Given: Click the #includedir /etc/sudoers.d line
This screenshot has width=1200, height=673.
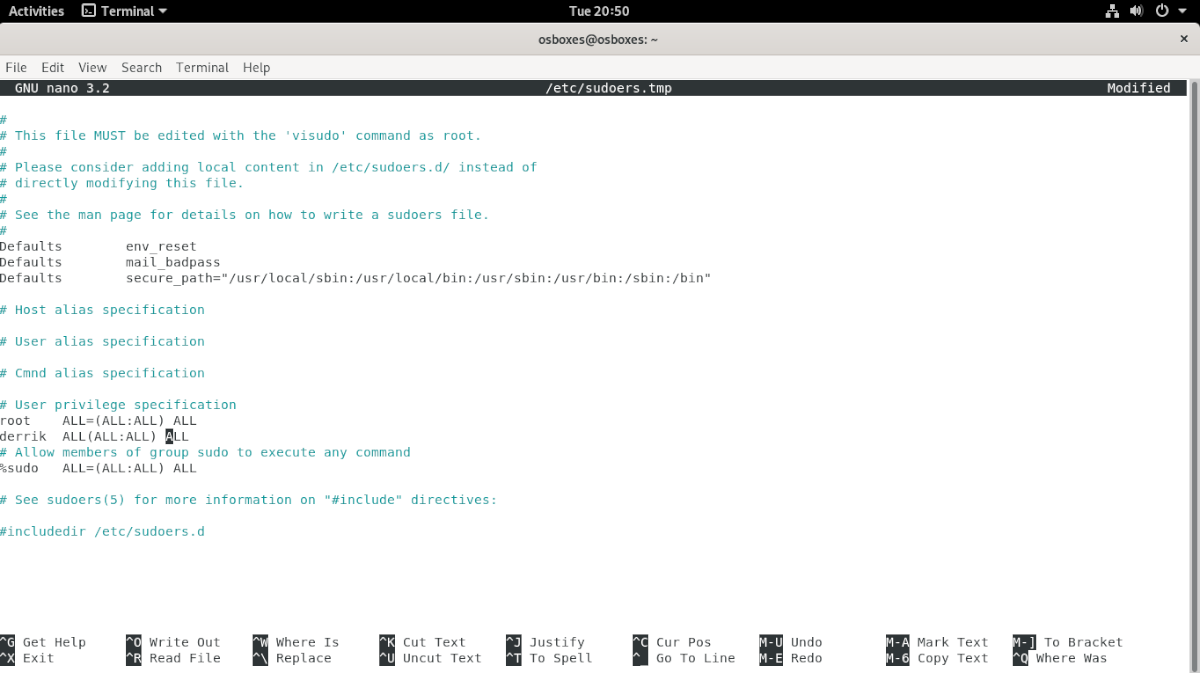Looking at the screenshot, I should pyautogui.click(x=102, y=531).
